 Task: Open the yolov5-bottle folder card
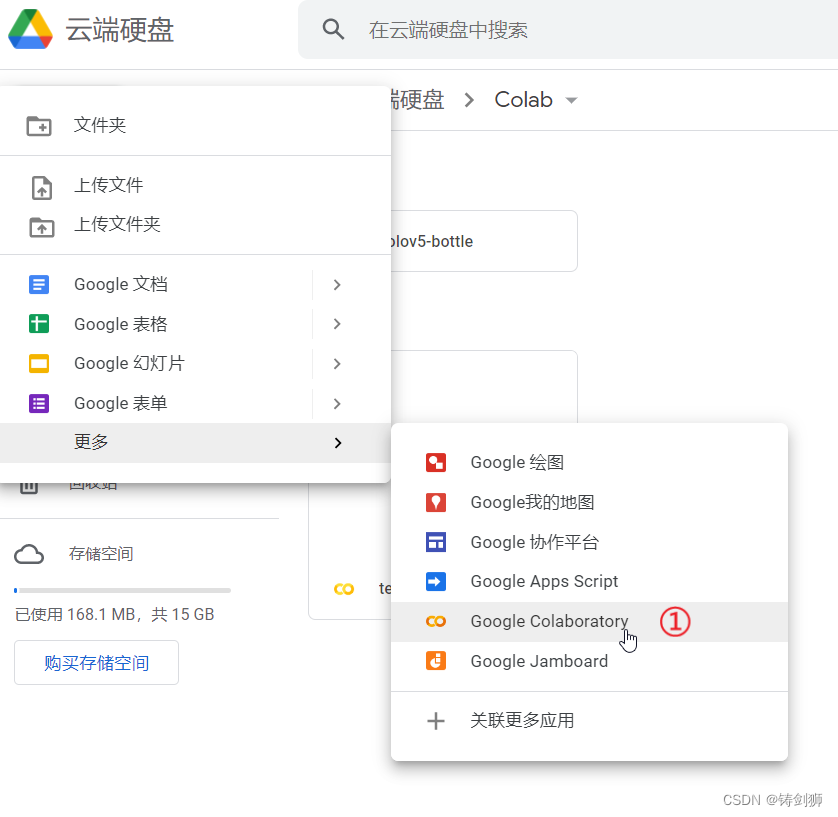coord(484,241)
